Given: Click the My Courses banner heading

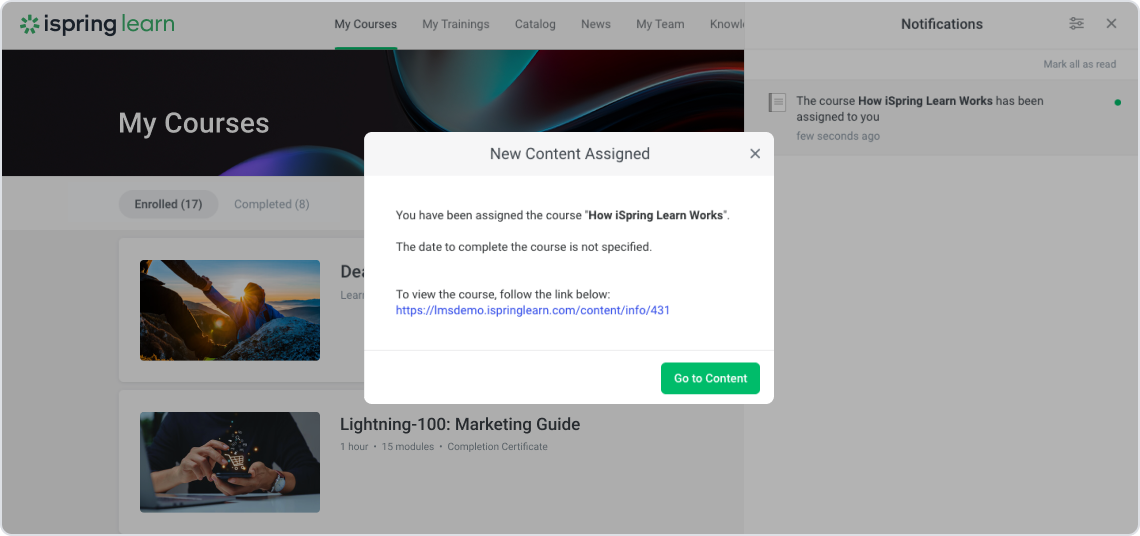Looking at the screenshot, I should click(194, 123).
